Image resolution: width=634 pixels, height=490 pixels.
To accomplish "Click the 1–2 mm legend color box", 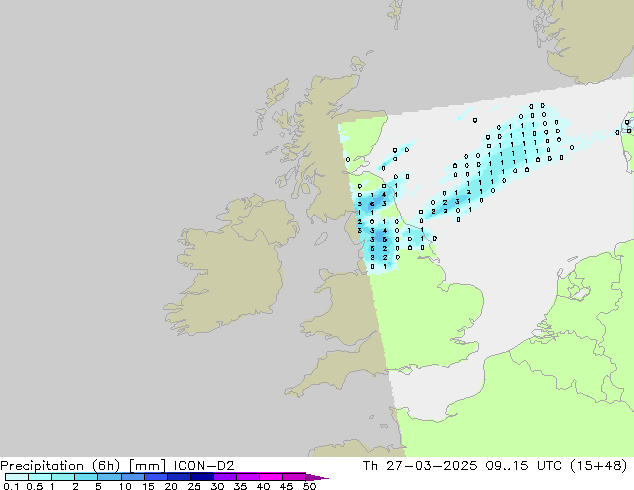I will (63, 477).
